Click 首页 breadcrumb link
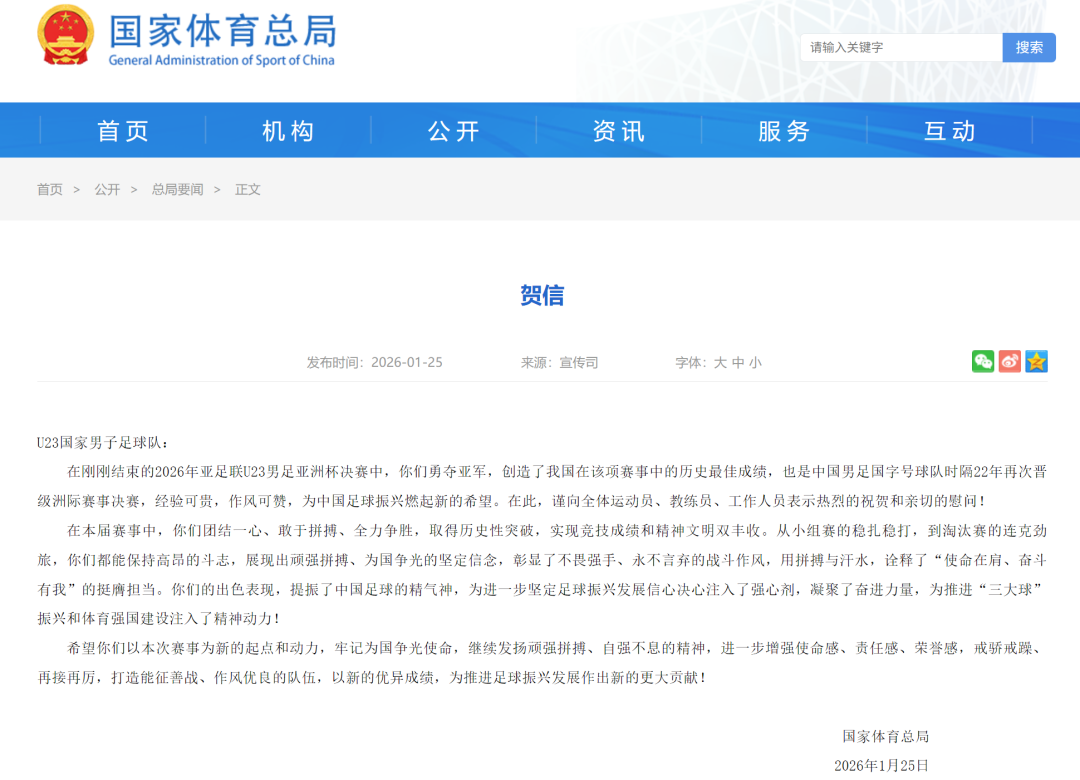Viewport: 1080px width, 780px height. point(49,189)
